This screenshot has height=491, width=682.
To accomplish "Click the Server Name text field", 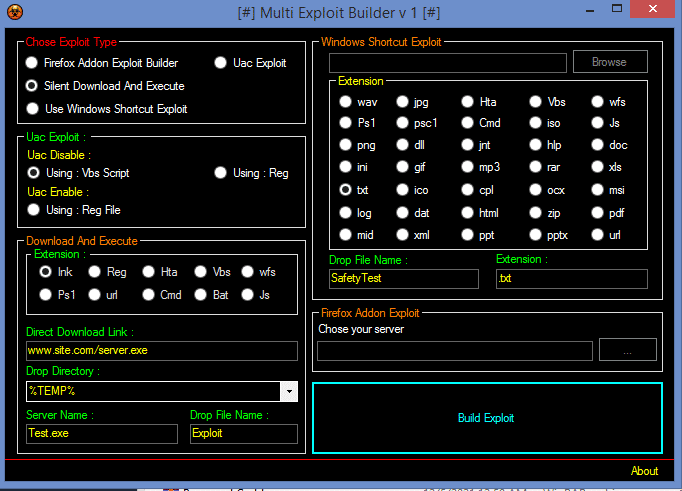I will pos(102,434).
